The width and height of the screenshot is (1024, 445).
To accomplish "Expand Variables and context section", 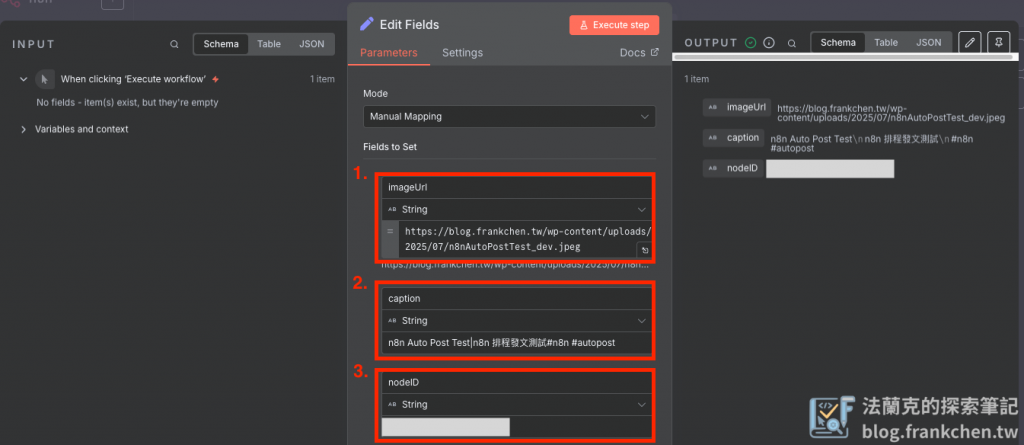I will [24, 129].
